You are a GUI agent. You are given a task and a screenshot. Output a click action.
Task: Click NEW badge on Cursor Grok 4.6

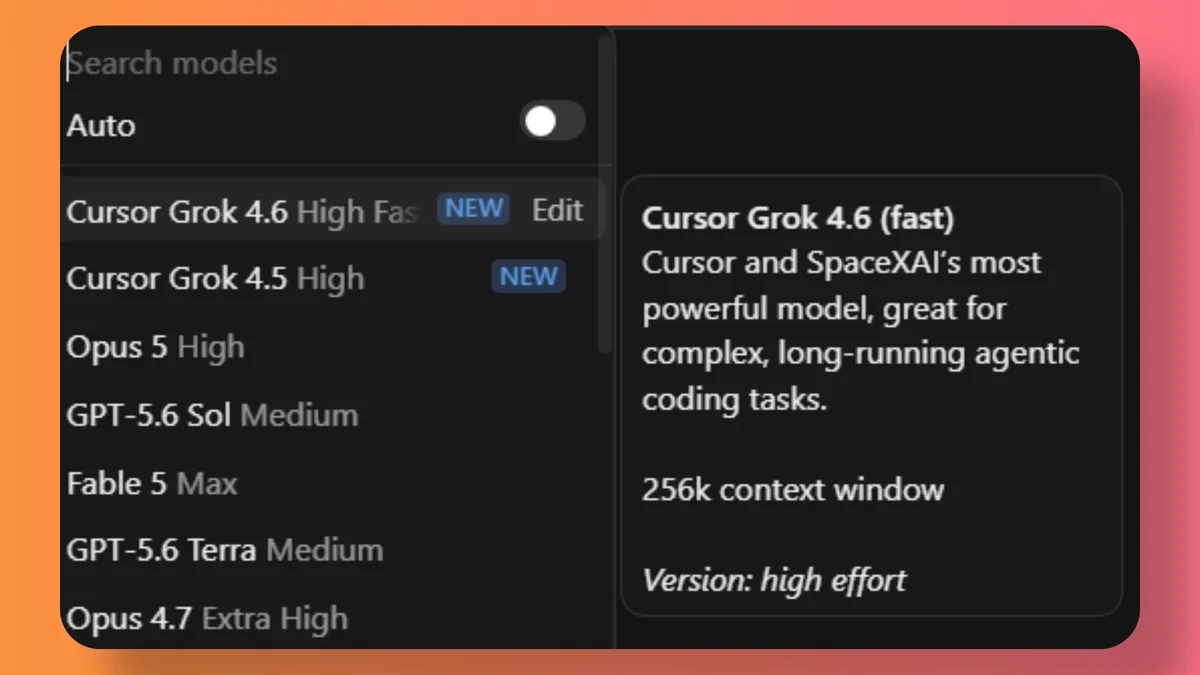click(x=474, y=208)
